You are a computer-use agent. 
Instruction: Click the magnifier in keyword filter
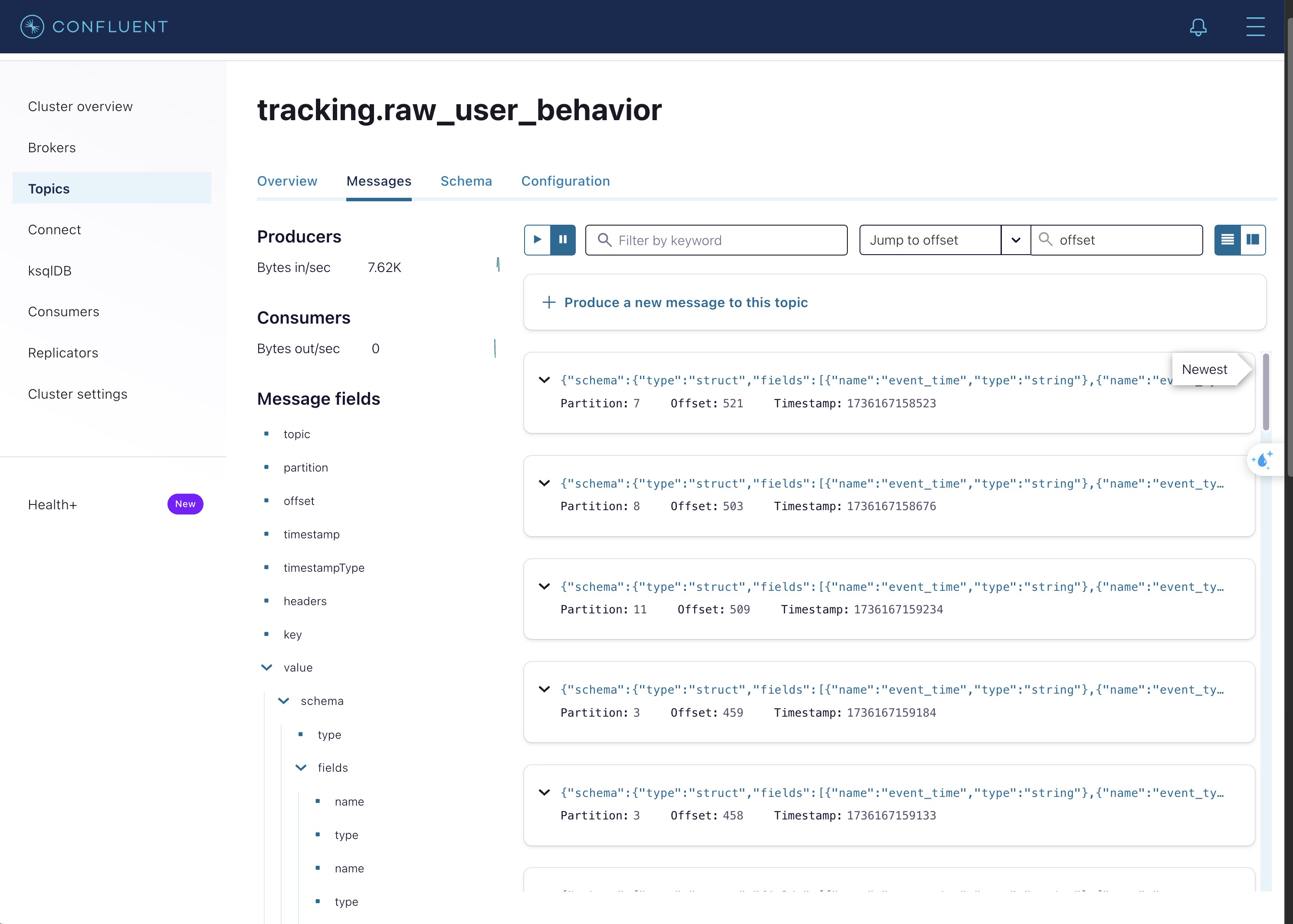[604, 240]
